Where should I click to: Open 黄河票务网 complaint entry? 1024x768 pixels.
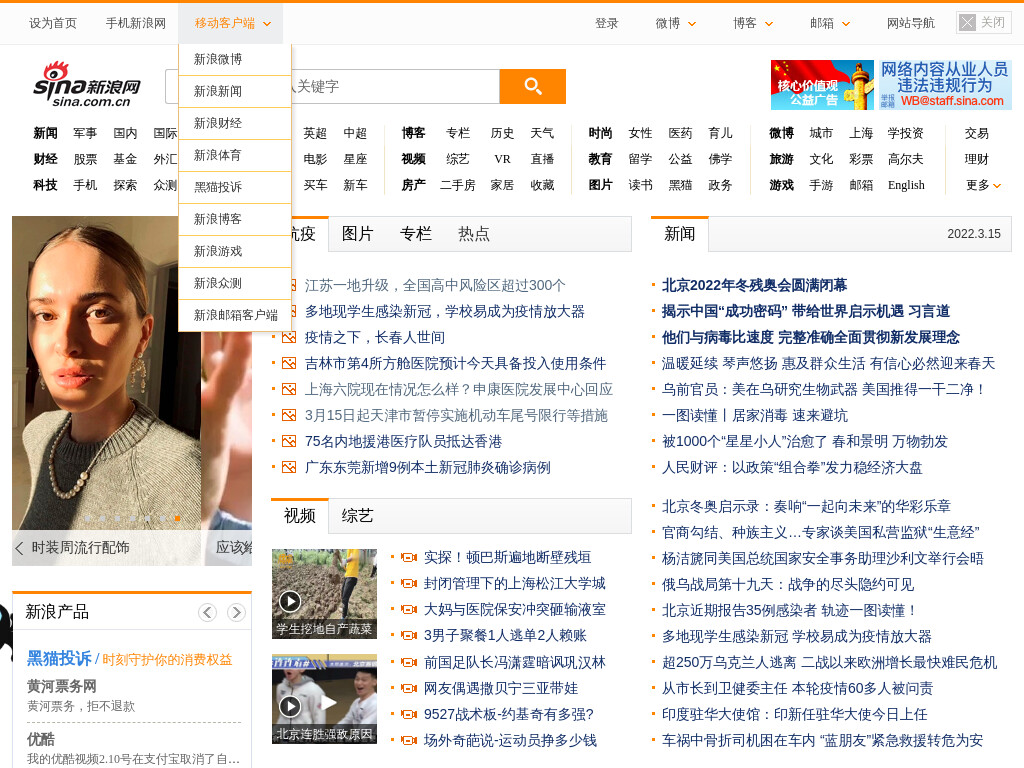(61, 686)
